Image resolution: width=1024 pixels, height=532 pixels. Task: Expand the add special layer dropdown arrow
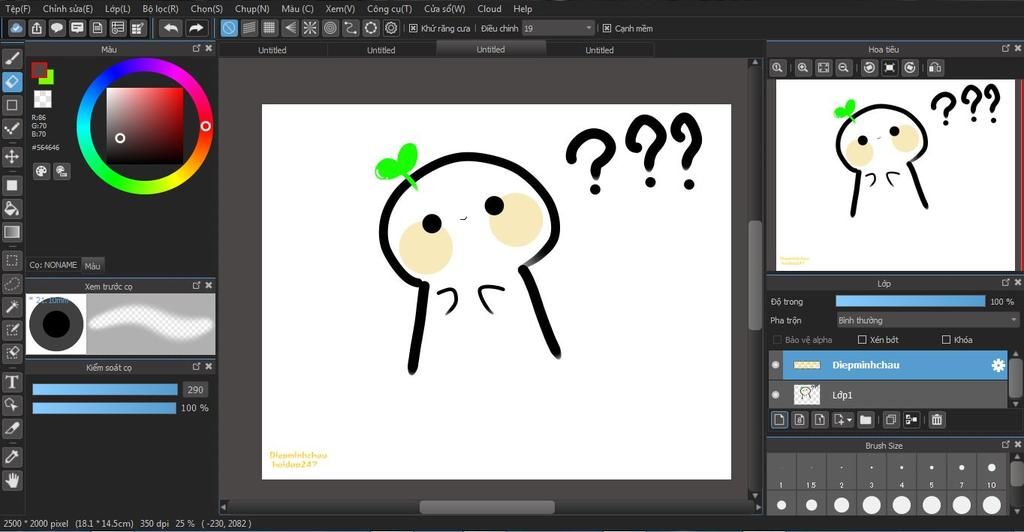pyautogui.click(x=849, y=420)
